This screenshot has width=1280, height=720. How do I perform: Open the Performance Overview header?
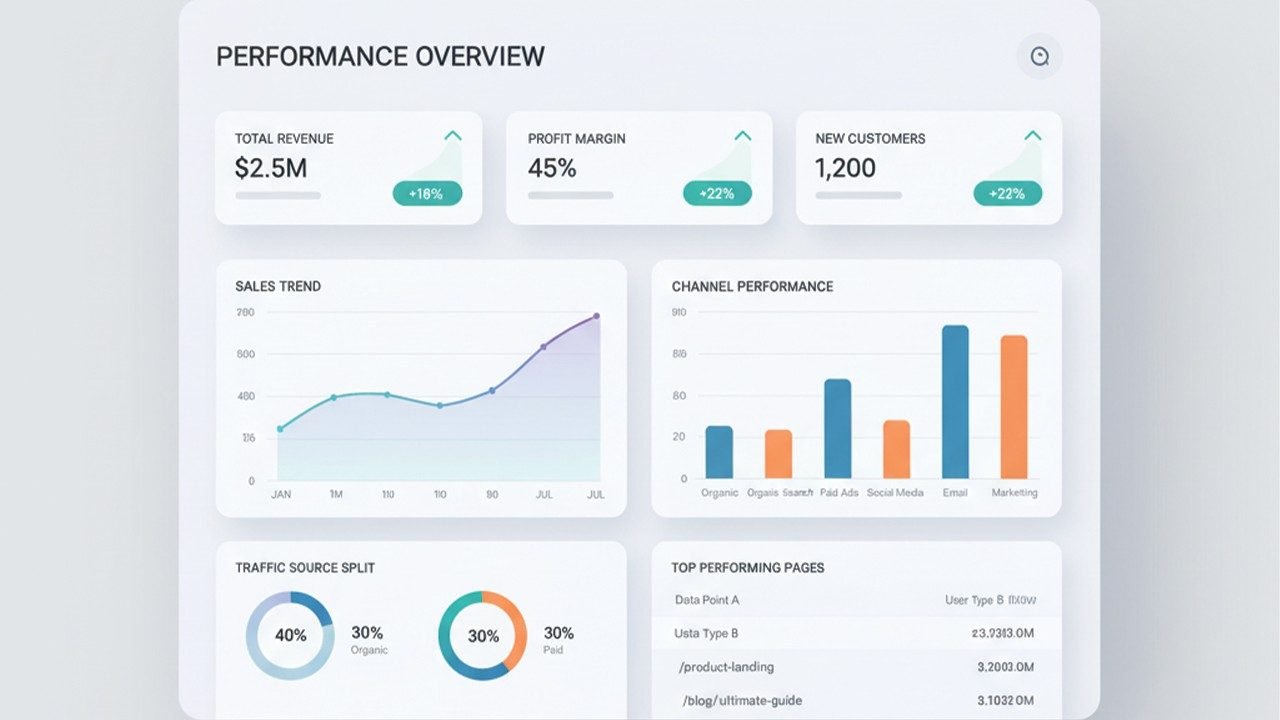click(x=380, y=56)
